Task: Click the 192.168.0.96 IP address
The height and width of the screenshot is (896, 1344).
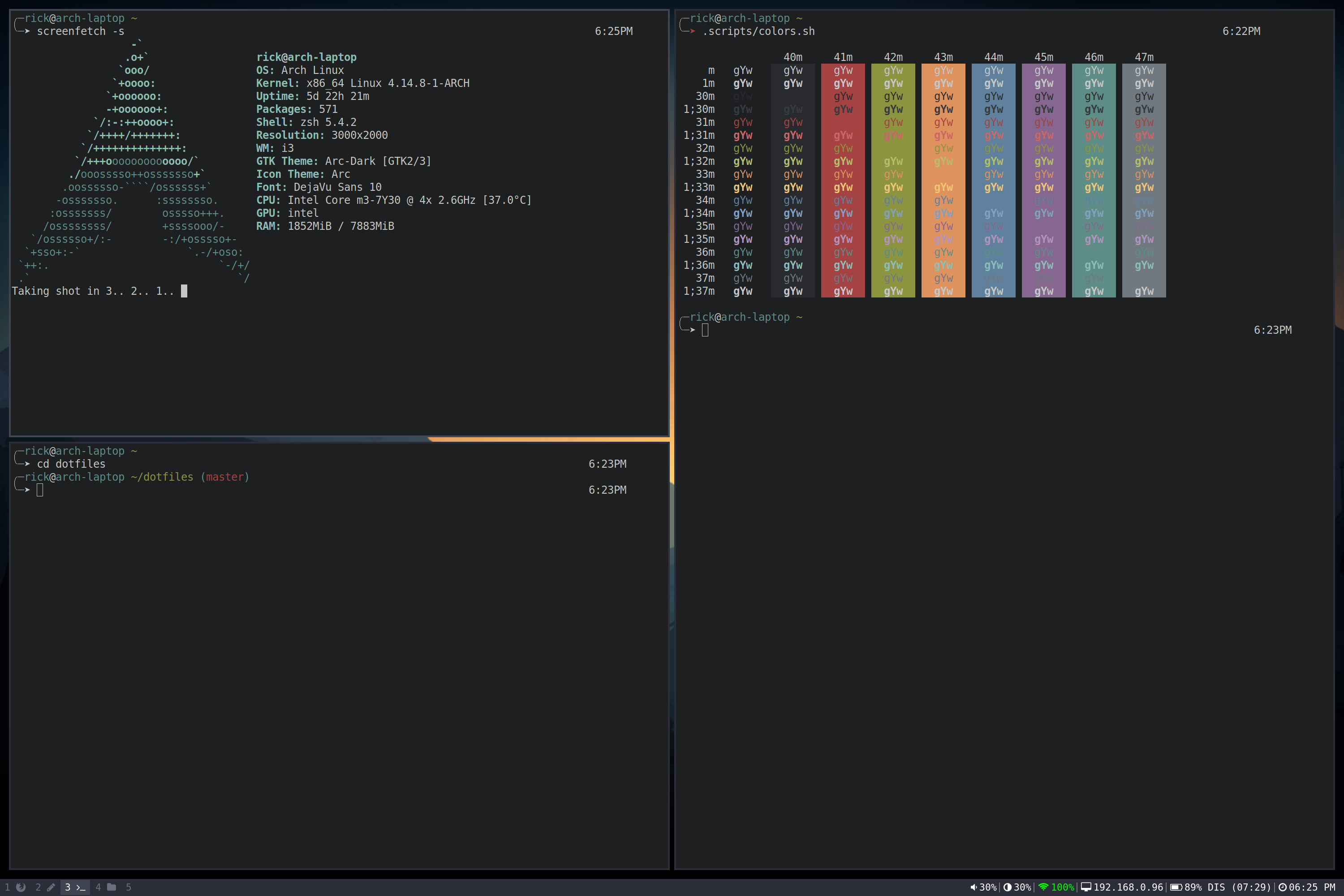Action: [x=1128, y=887]
